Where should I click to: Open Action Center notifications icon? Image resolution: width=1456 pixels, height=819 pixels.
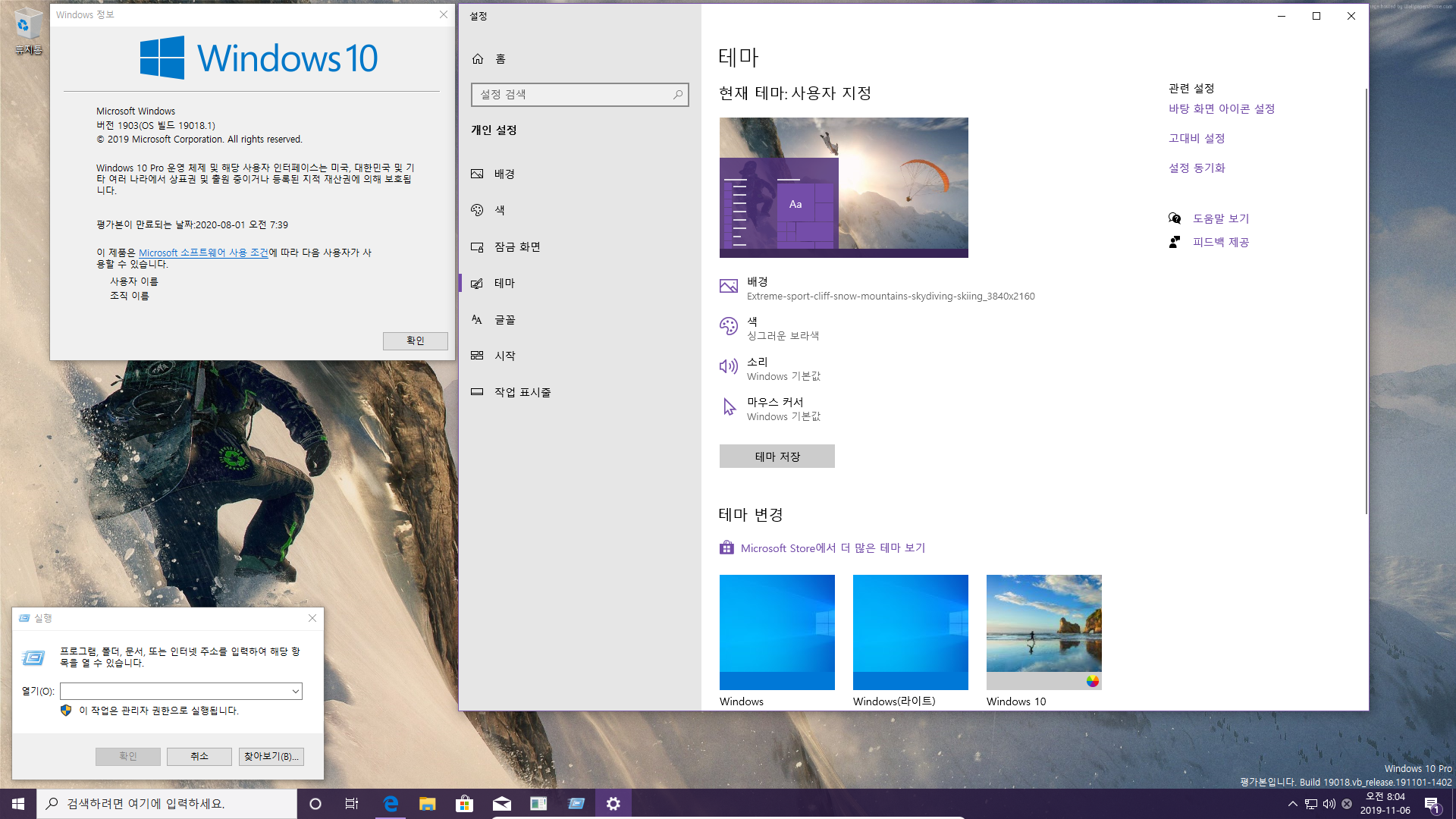click(1432, 804)
